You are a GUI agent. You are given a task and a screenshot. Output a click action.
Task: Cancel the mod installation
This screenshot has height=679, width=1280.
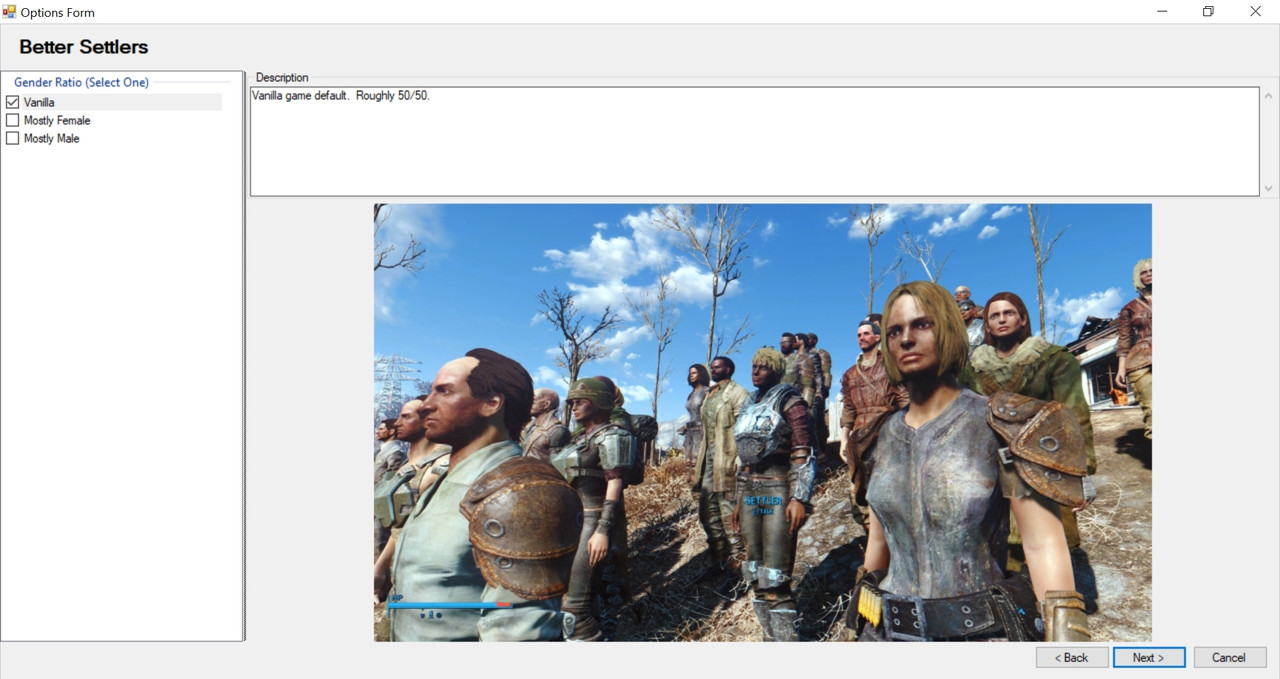[1230, 657]
